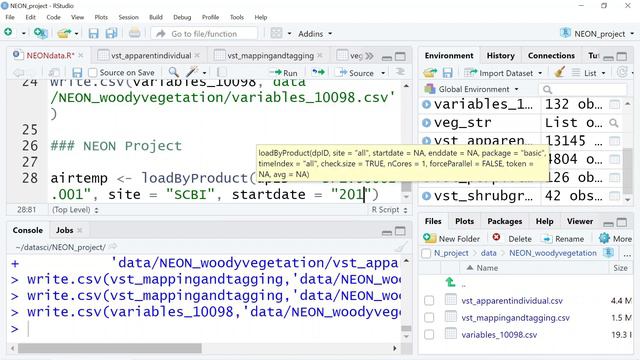Go up to parent directory arrow
640x360 pixels.
pos(451,282)
